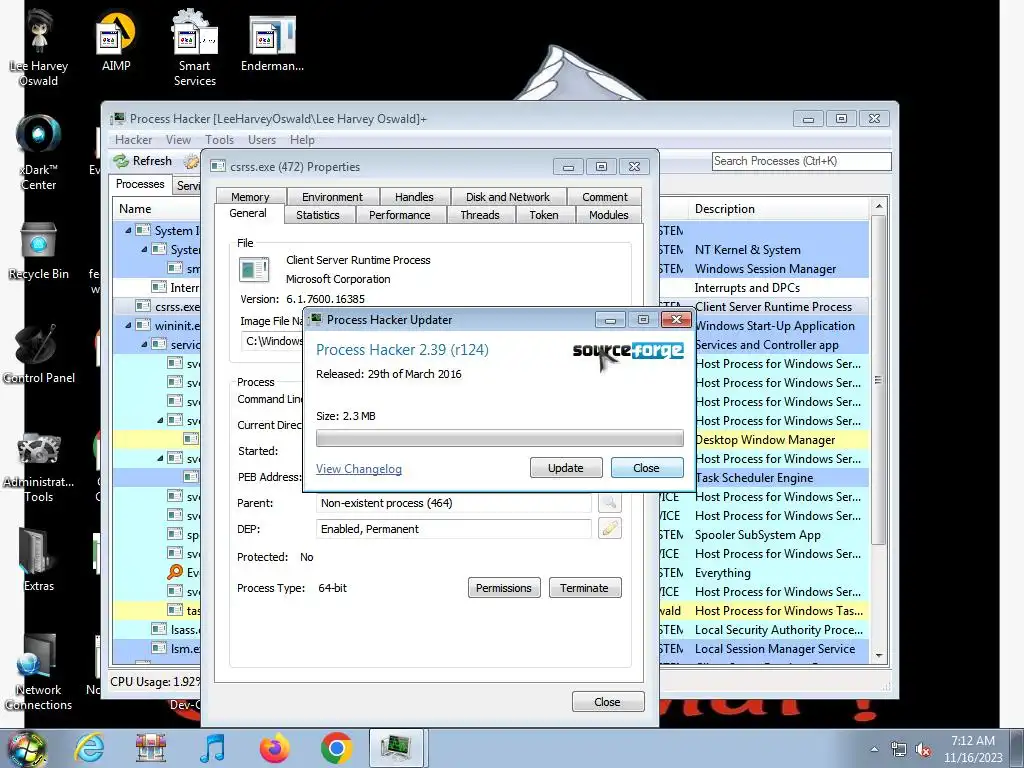The height and width of the screenshot is (768, 1024).
Task: Switch to the Memory tab
Action: tap(250, 197)
